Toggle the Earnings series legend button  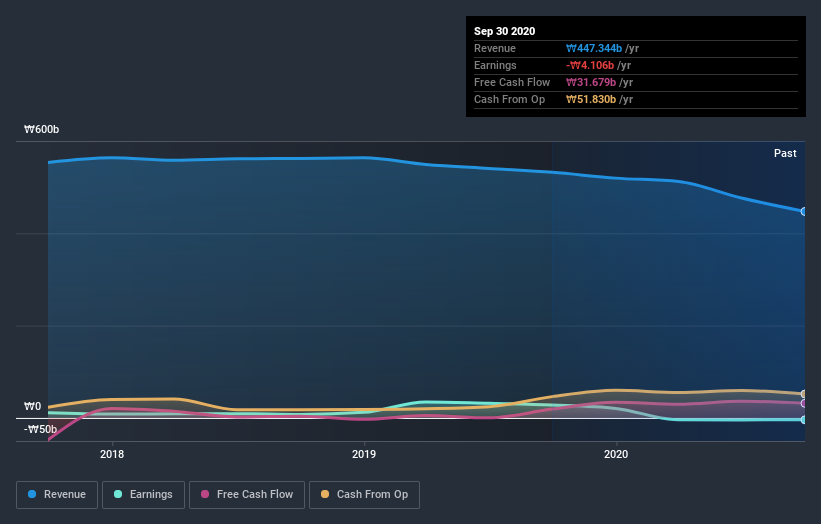tap(143, 495)
